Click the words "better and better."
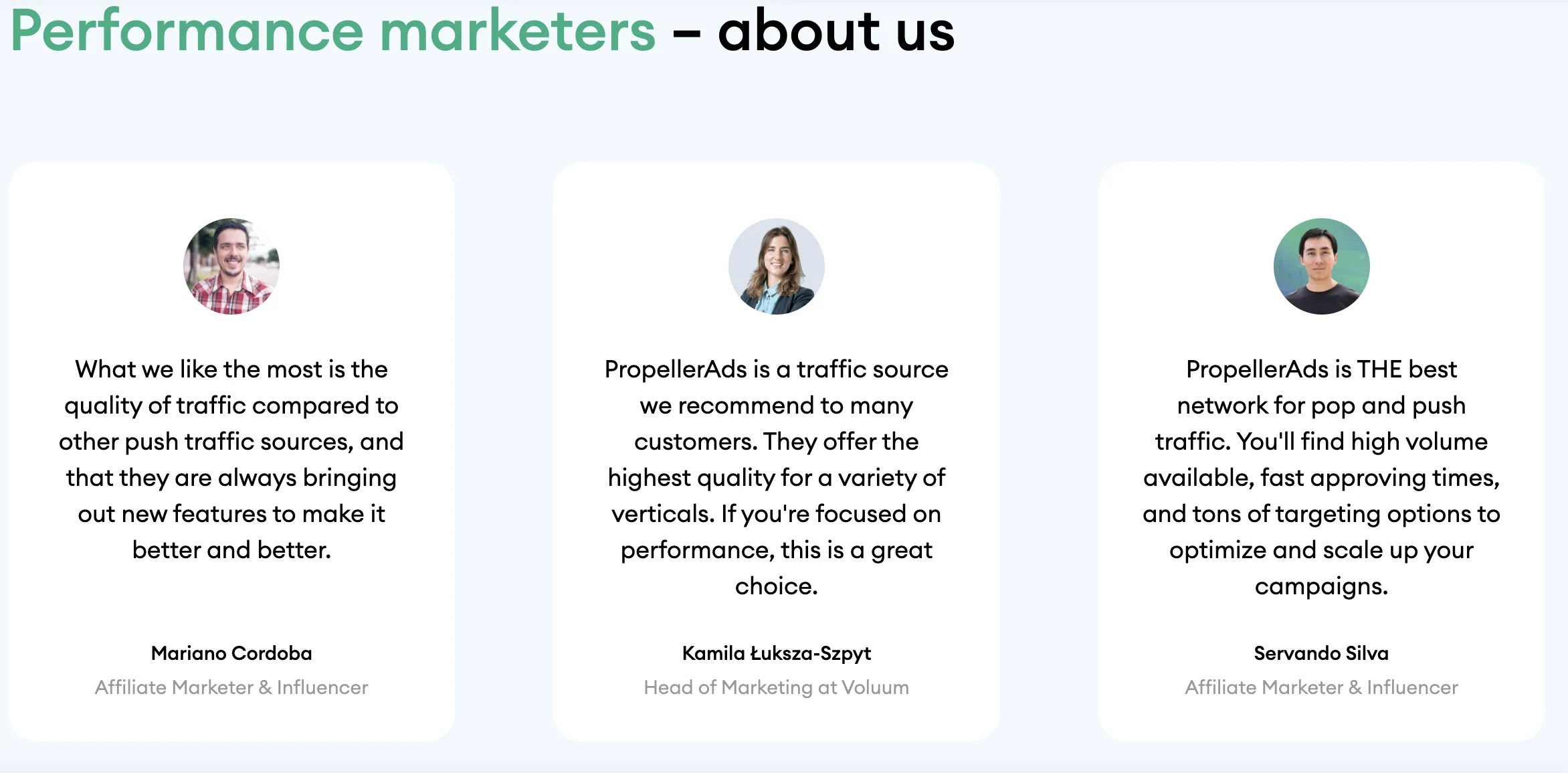Image resolution: width=1568 pixels, height=773 pixels. pyautogui.click(x=231, y=550)
